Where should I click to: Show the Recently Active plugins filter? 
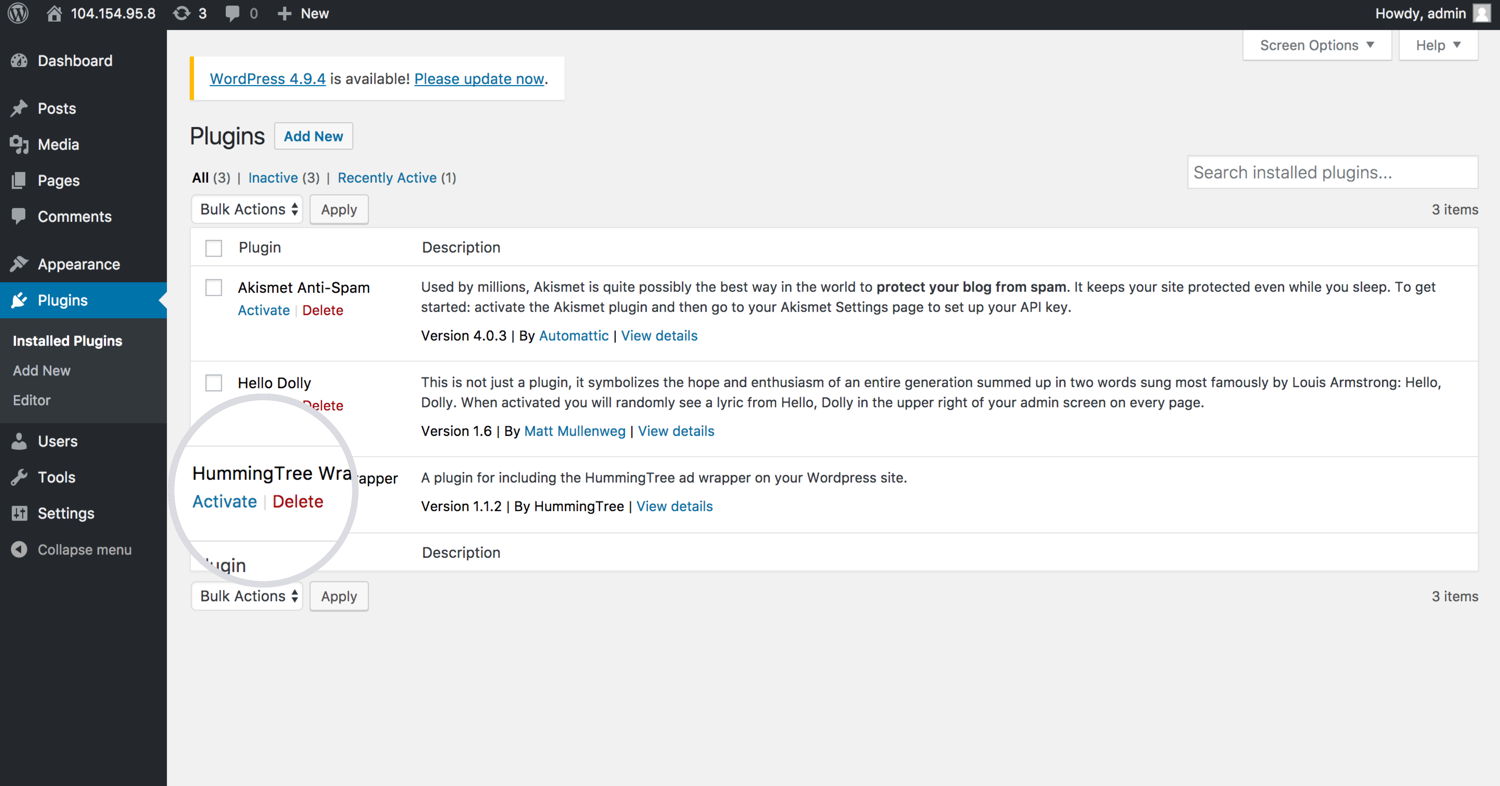coord(387,178)
